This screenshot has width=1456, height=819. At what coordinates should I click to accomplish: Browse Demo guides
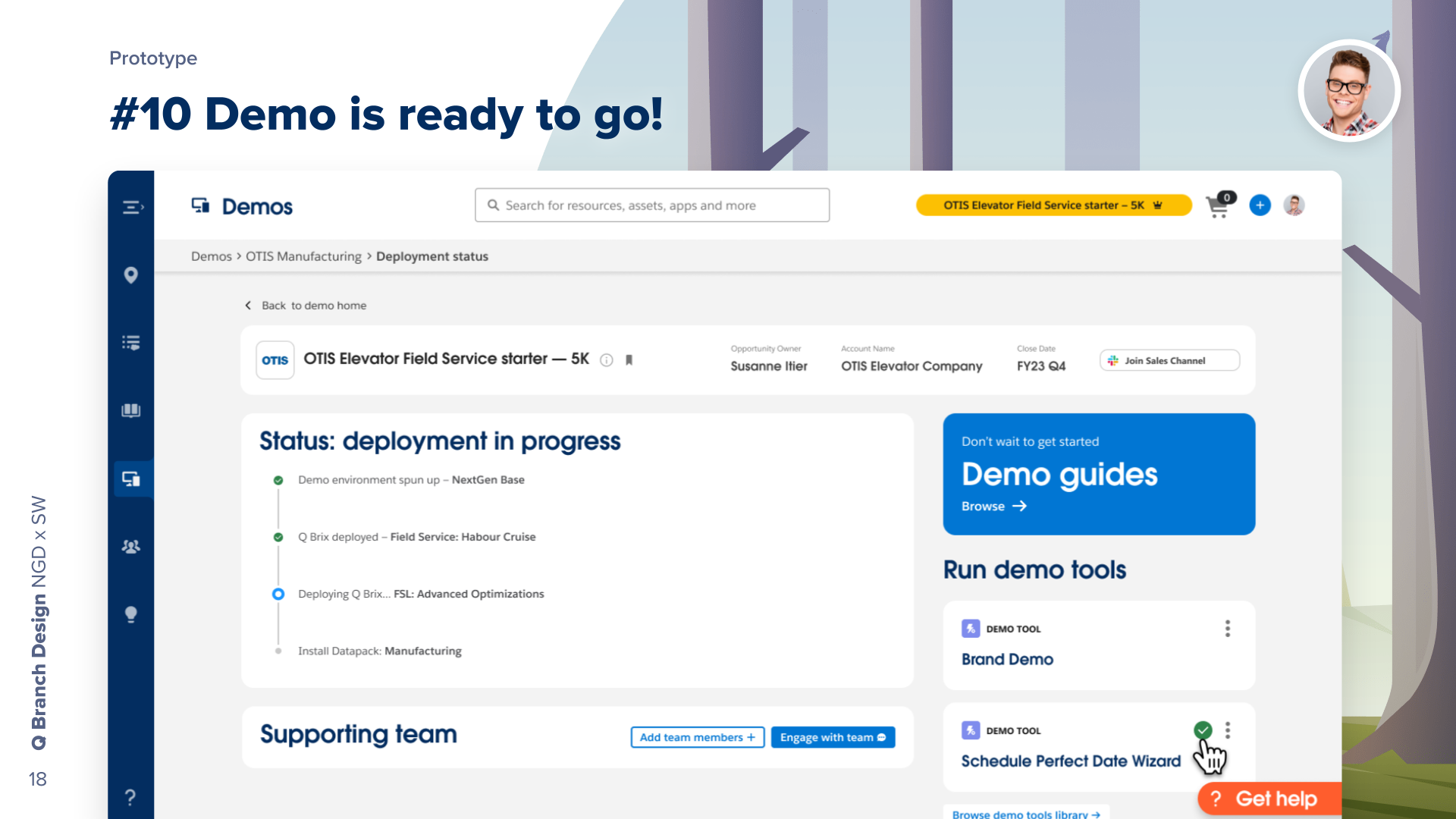[x=994, y=506]
